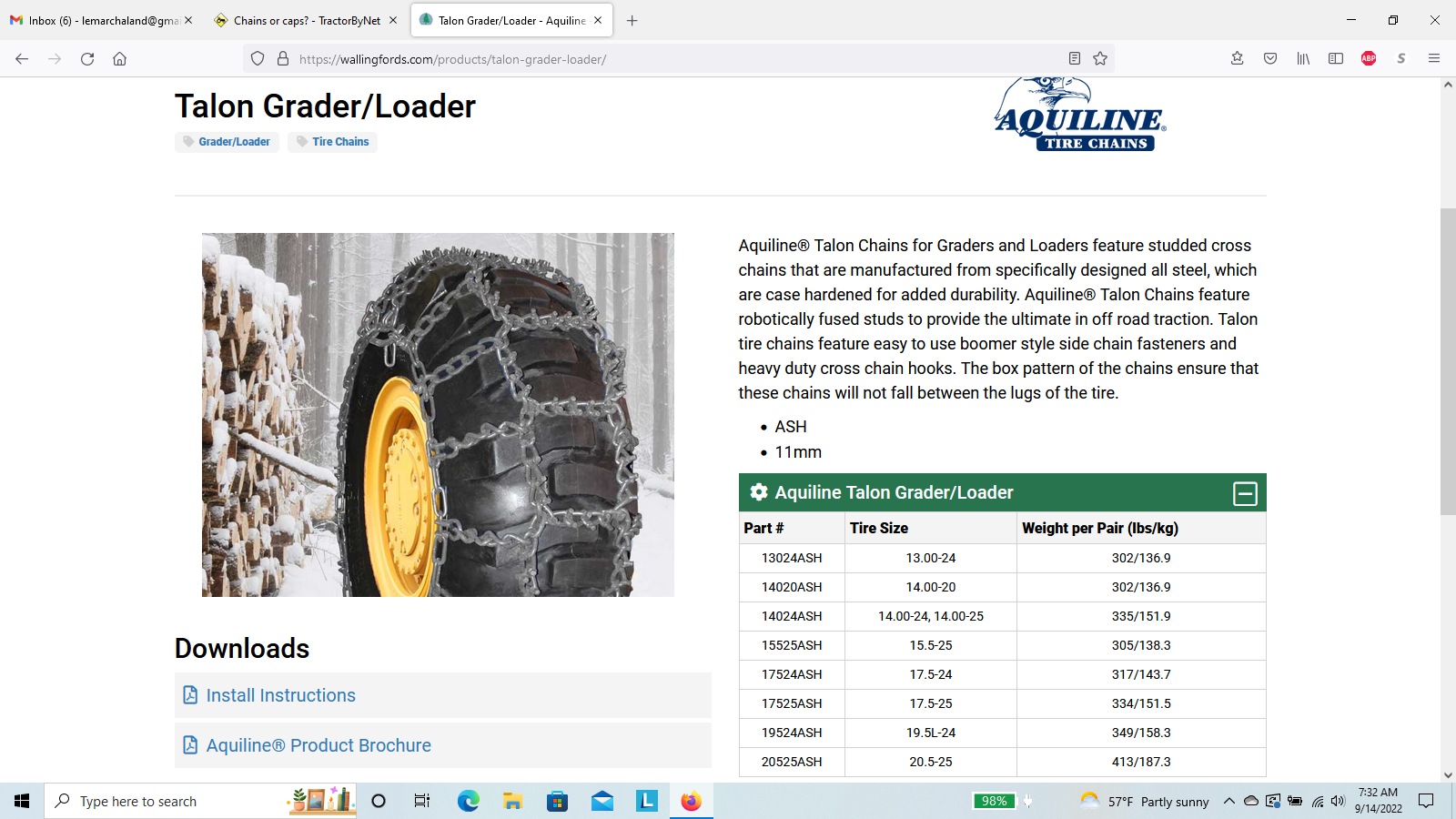Click the browser forward arrow
Screen dimensions: 1456x819
(x=55, y=59)
